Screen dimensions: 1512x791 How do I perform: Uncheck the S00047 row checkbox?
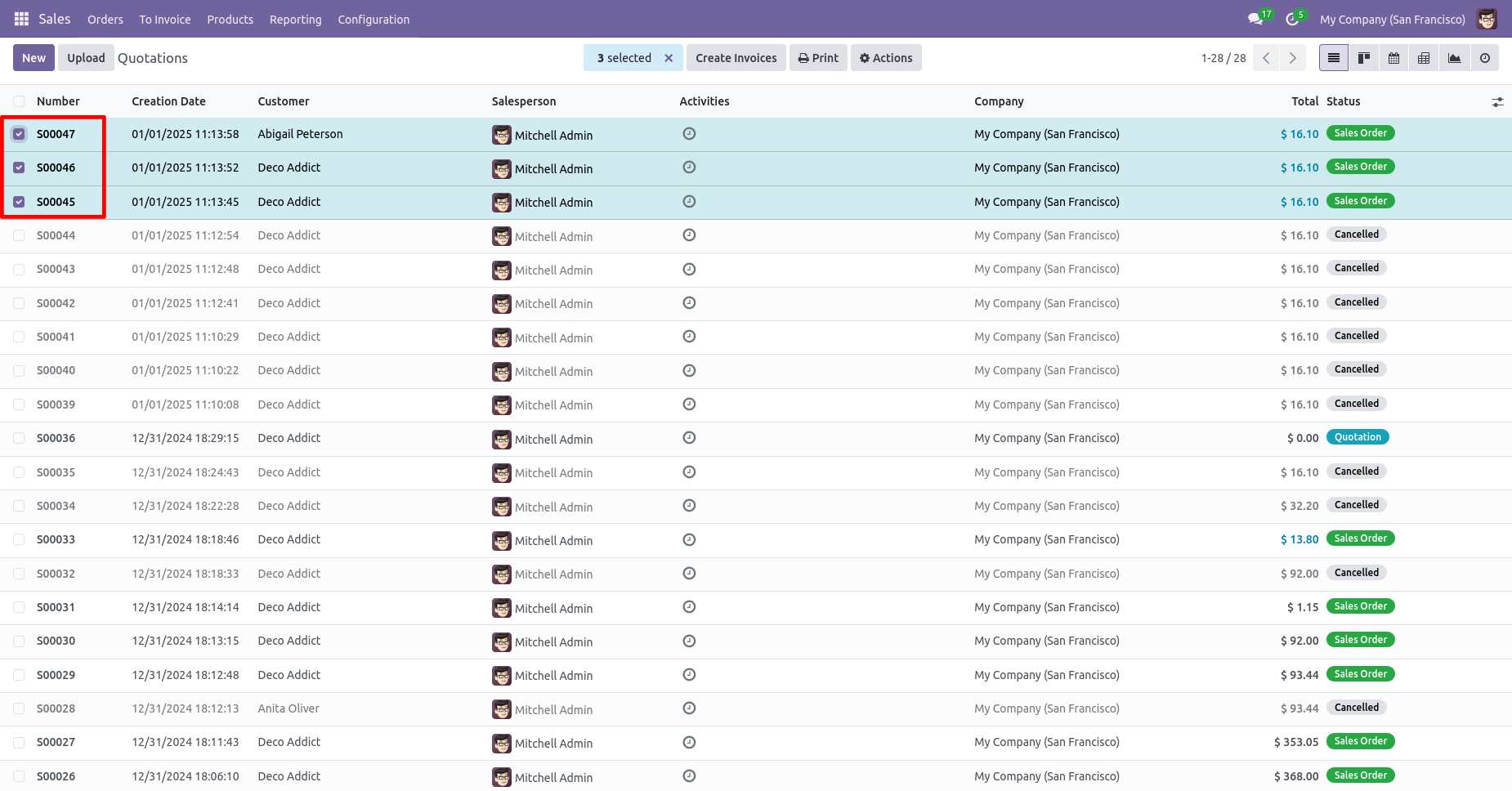click(19, 134)
